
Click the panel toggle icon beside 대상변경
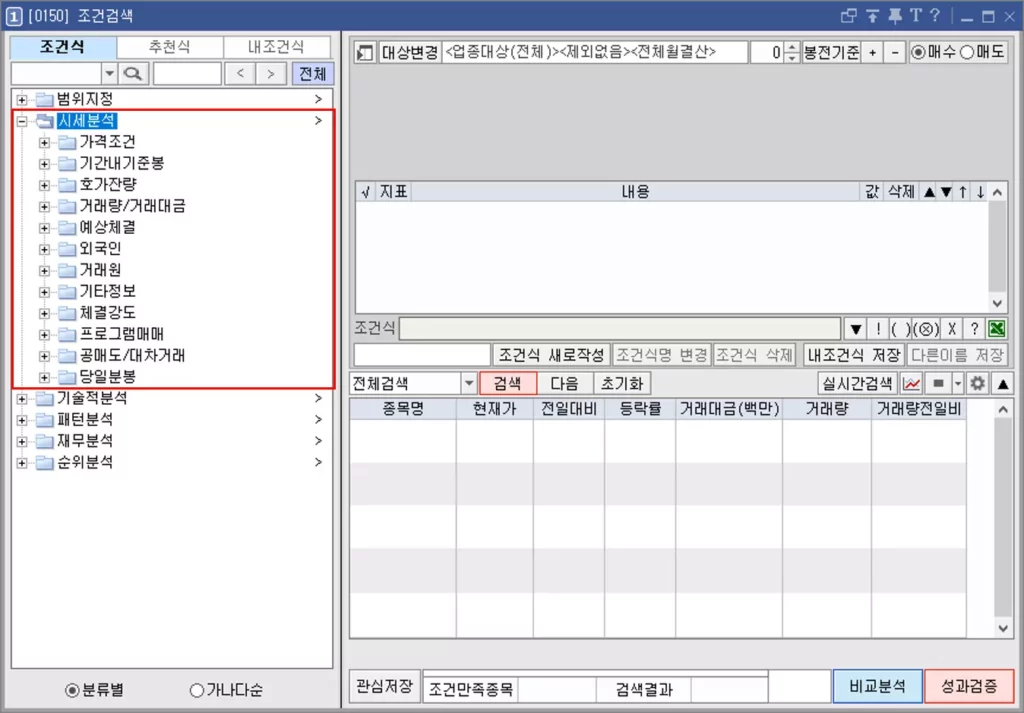[x=364, y=53]
